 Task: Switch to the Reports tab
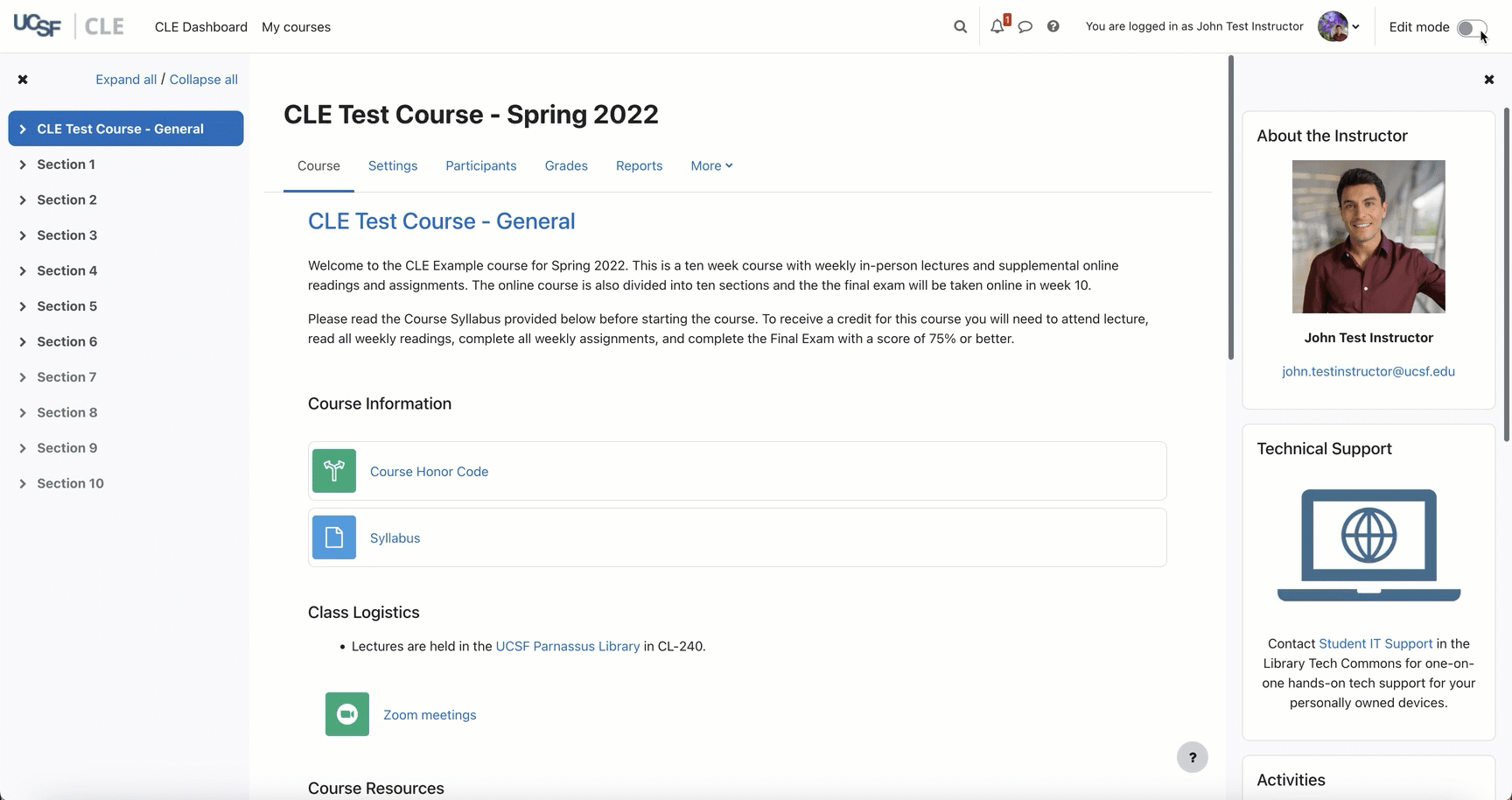point(639,166)
